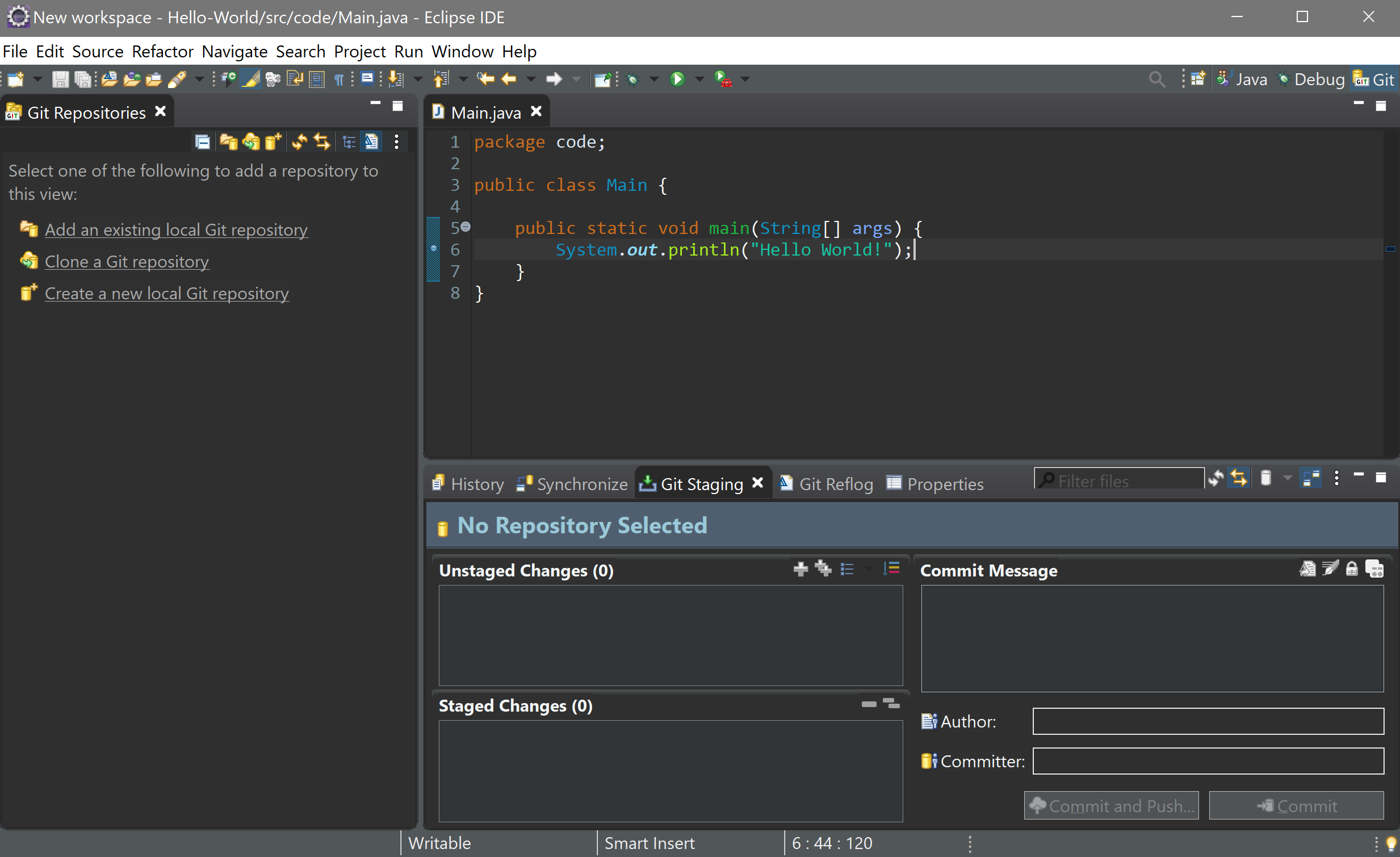The height and width of the screenshot is (857, 1400).
Task: Switch to the Git Reflog tab
Action: pos(826,484)
